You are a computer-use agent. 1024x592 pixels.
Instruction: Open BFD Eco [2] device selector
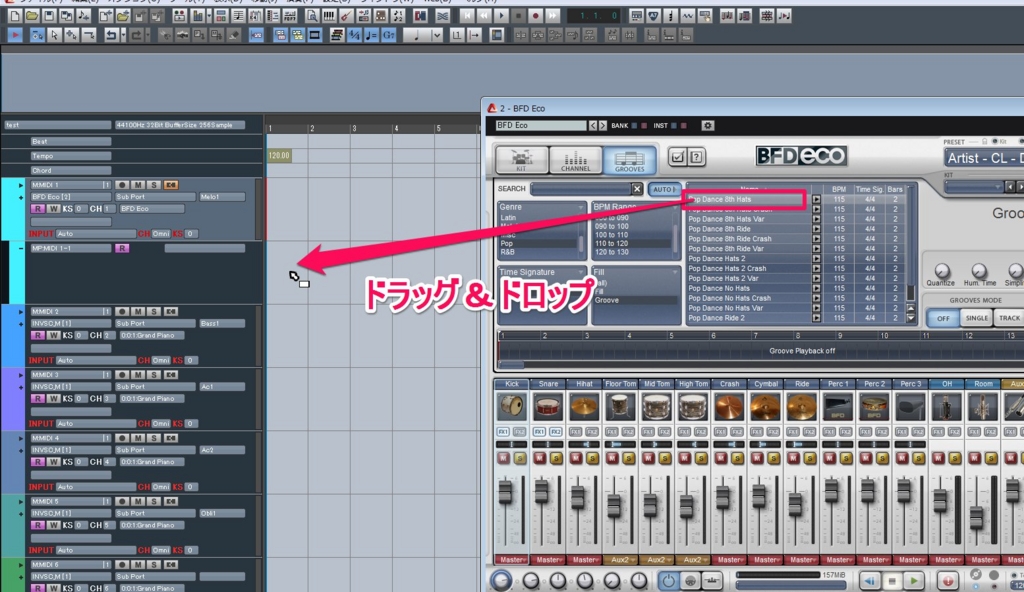pos(71,197)
